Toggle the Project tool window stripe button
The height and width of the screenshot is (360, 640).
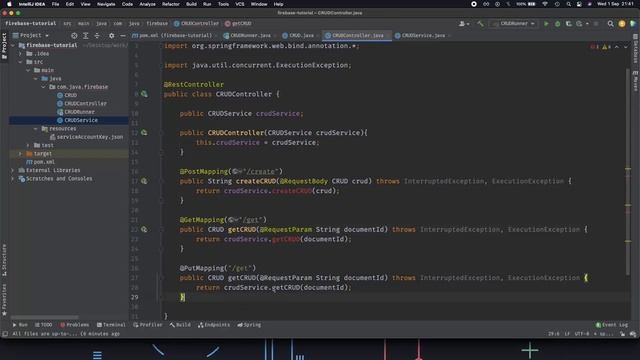tap(4, 46)
